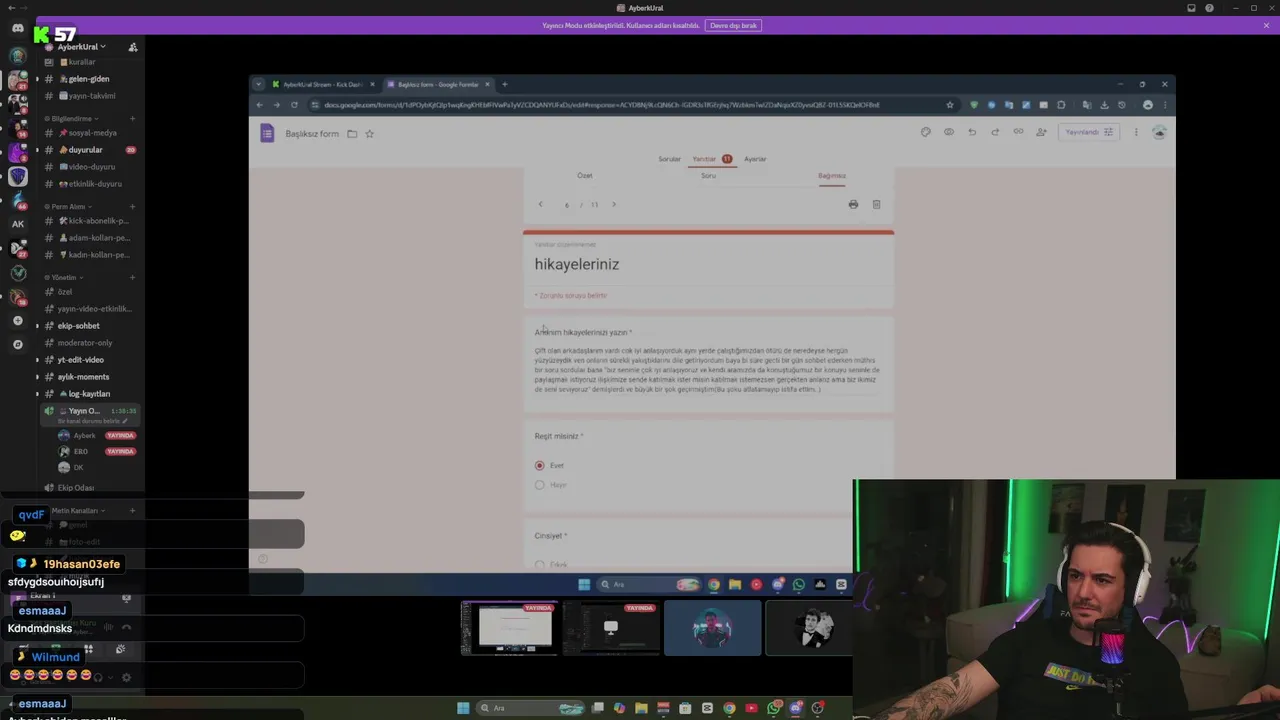
Task: Delete the current response with trash icon
Action: pos(876,204)
